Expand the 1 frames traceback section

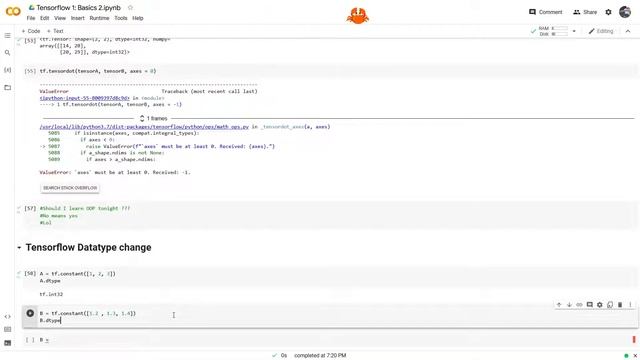[153, 118]
